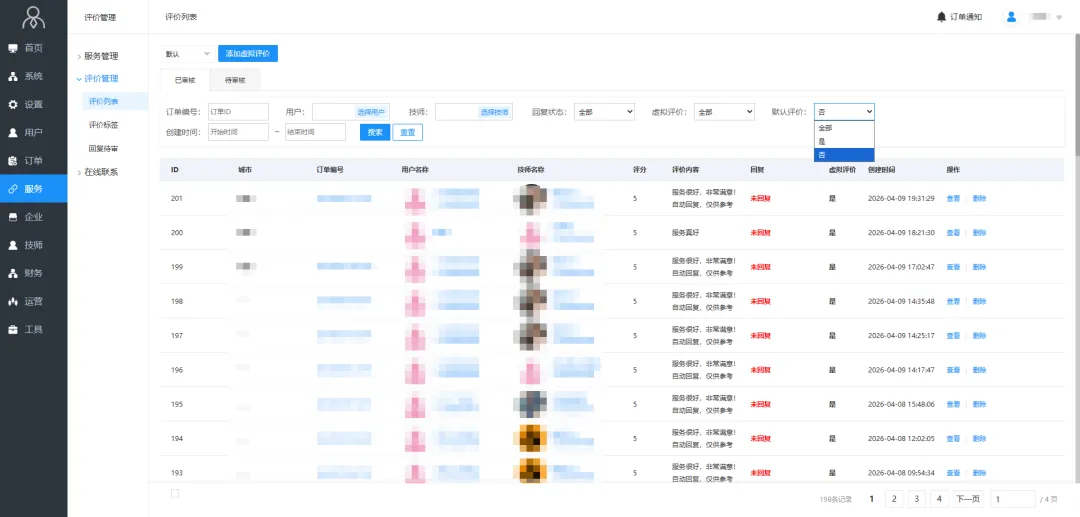The width and height of the screenshot is (1080, 517).
Task: Click the user avatar icon at top right
Action: point(1011,17)
